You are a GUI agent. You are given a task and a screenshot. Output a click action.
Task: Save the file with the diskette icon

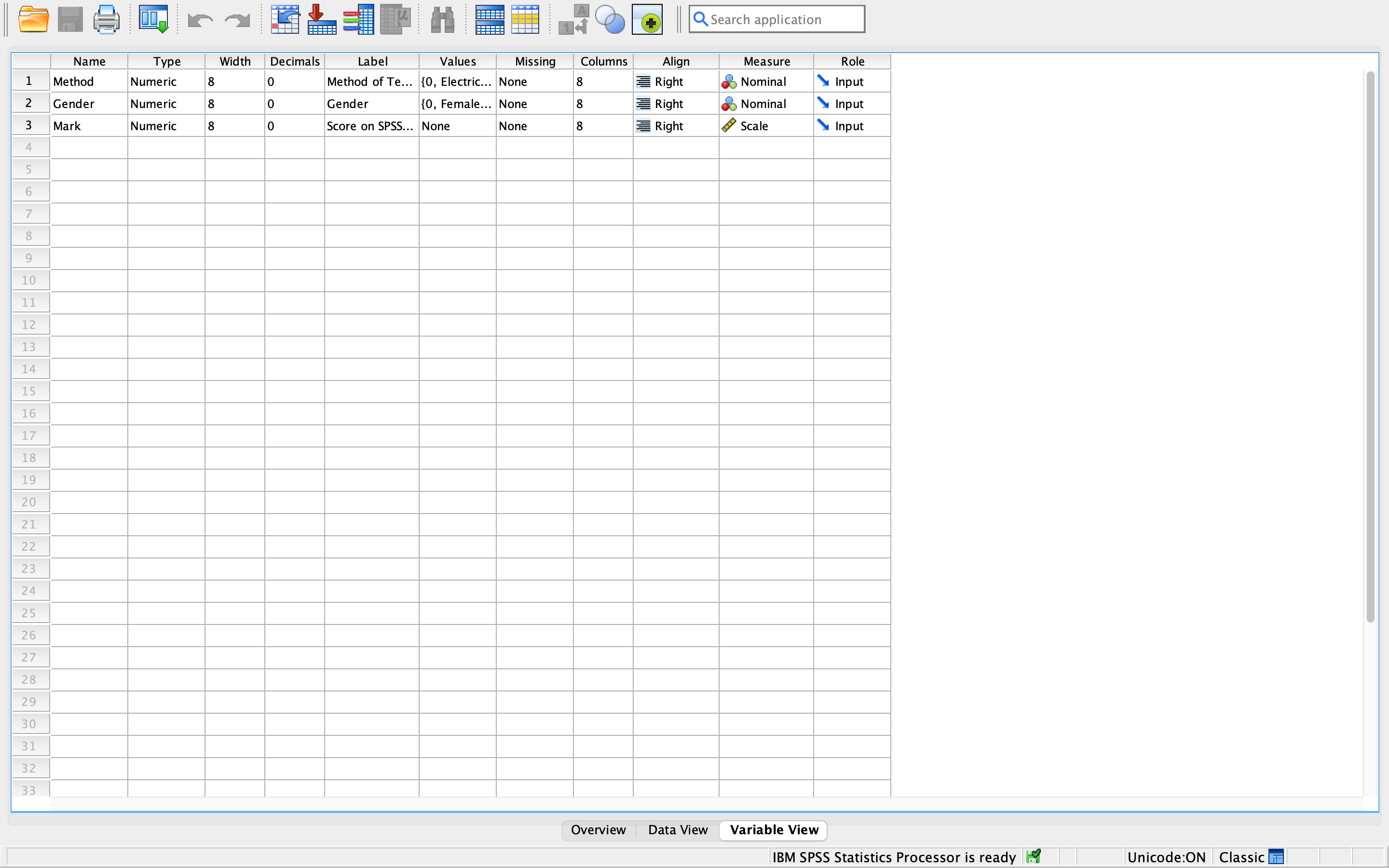click(x=70, y=19)
